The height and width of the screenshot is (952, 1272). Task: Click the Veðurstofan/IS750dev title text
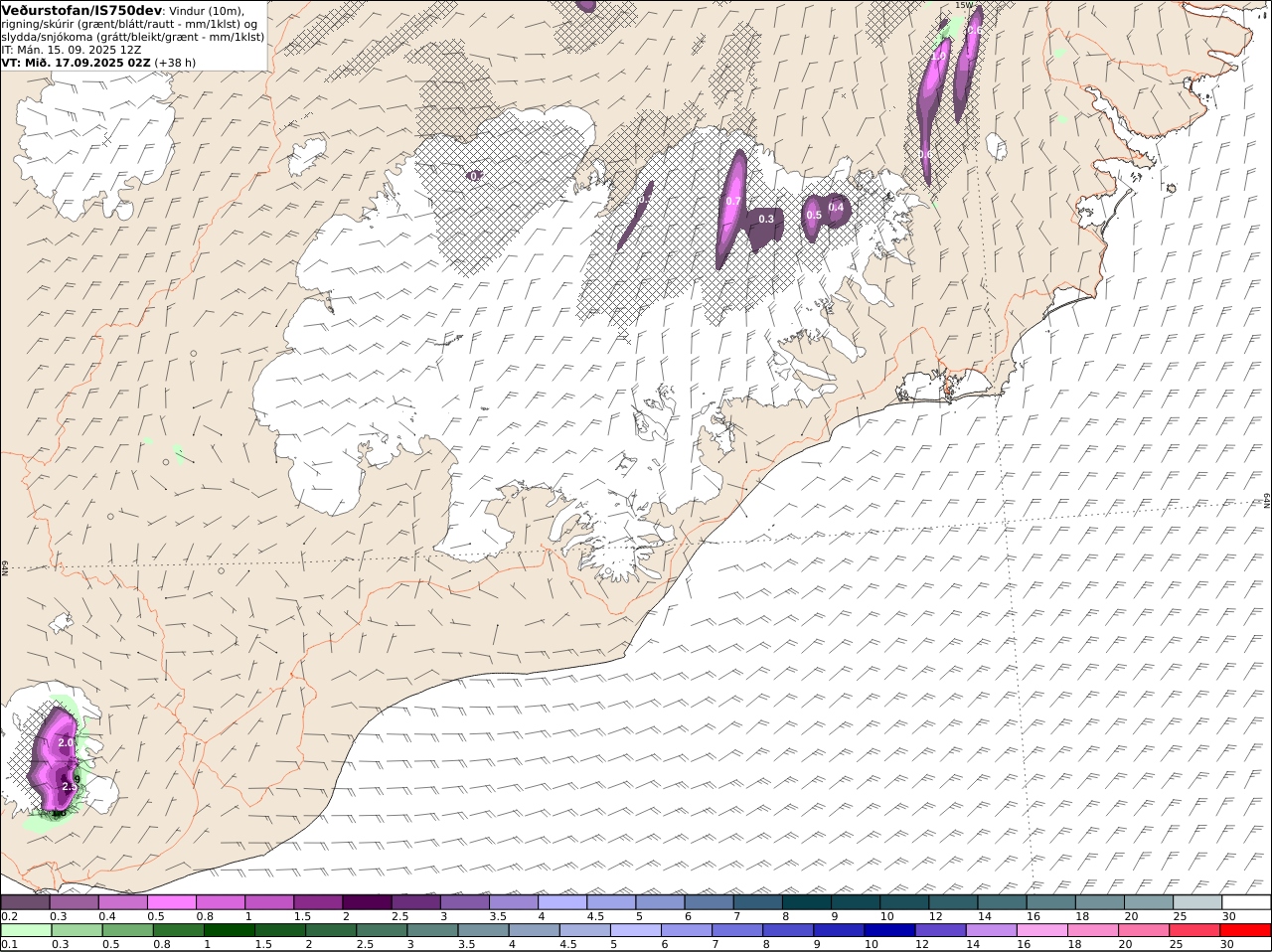pyautogui.click(x=81, y=10)
